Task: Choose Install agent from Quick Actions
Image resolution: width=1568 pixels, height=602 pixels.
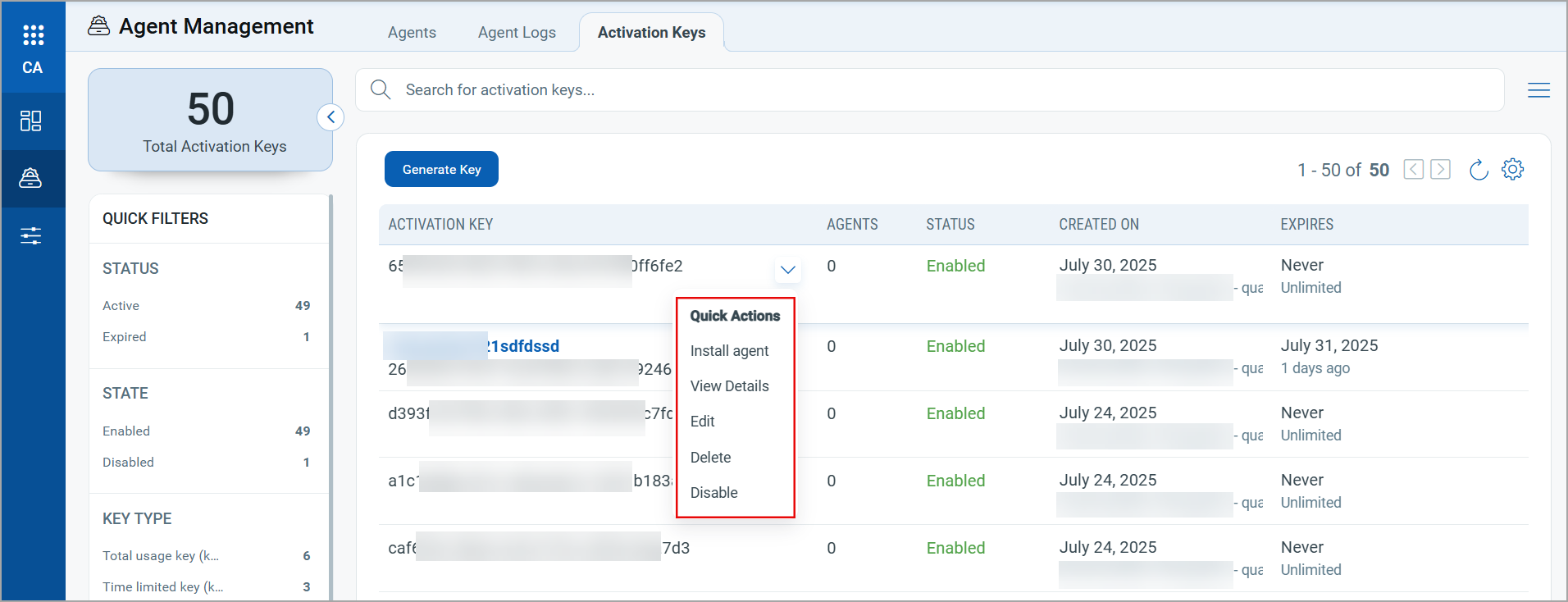Action: [x=729, y=351]
